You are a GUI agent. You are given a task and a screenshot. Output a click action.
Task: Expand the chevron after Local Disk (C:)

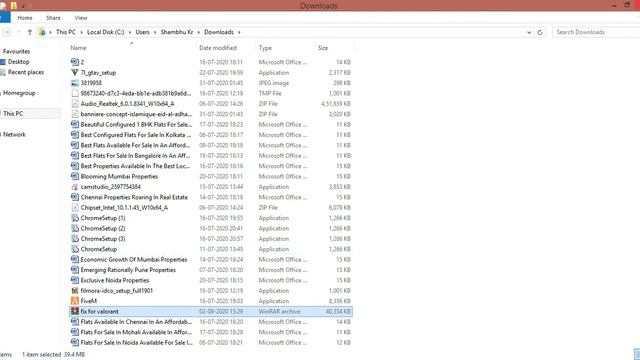(x=130, y=32)
